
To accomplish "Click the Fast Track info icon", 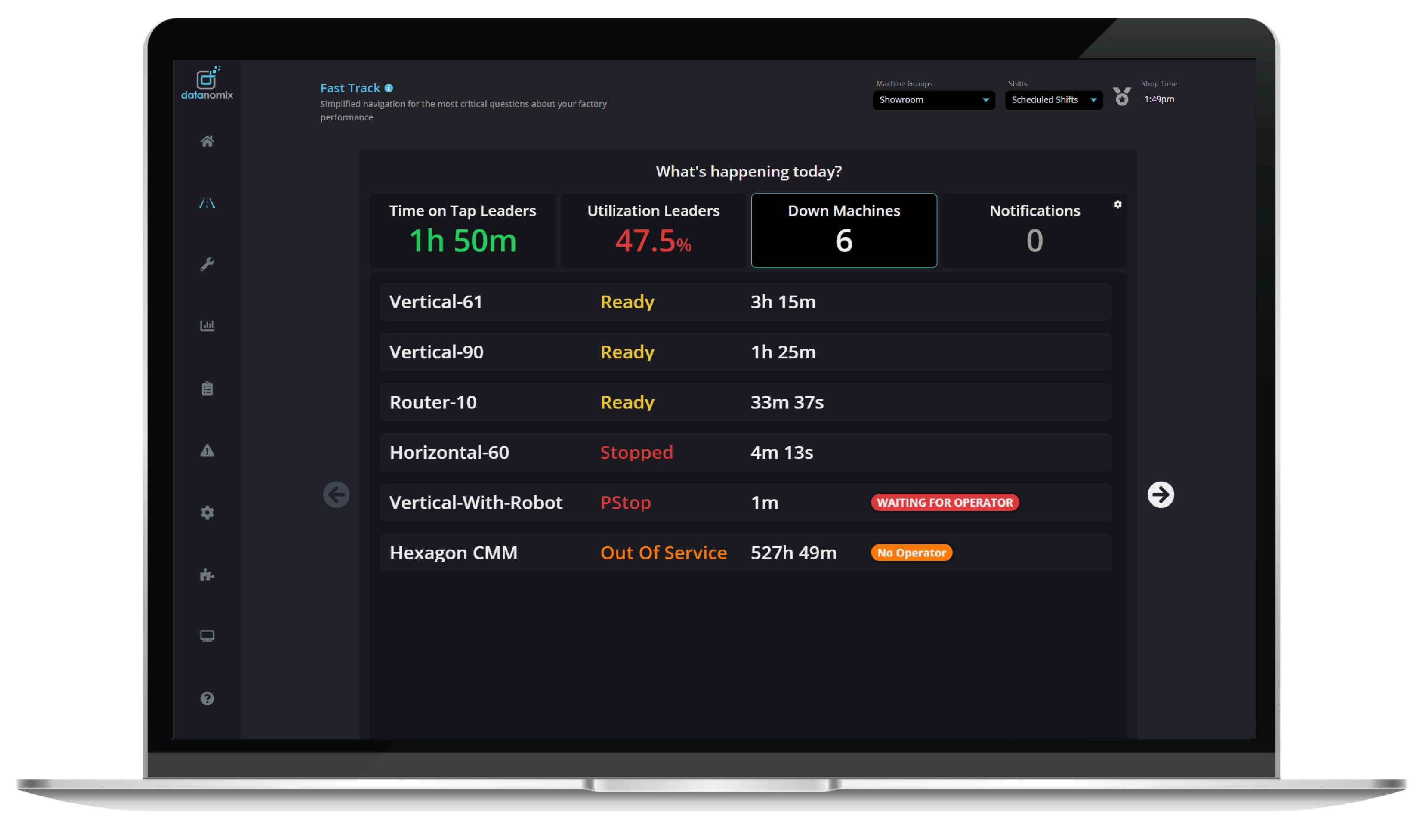I will coord(389,88).
